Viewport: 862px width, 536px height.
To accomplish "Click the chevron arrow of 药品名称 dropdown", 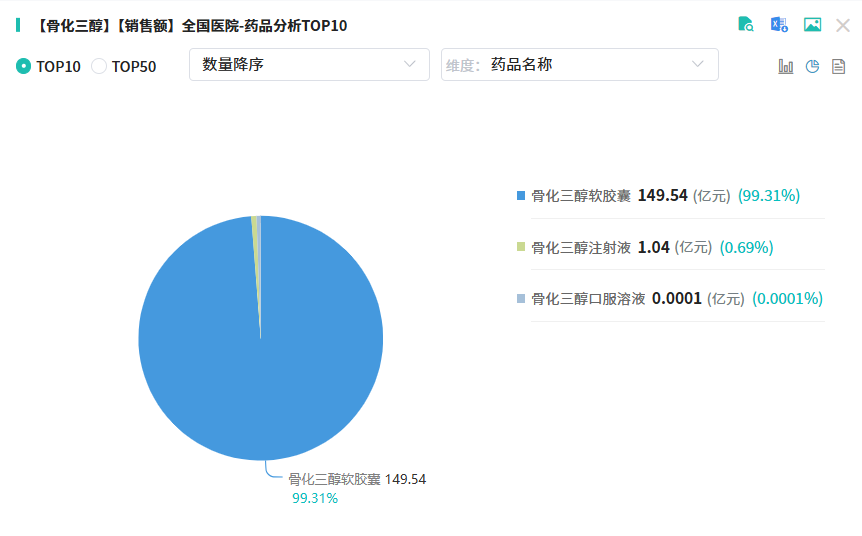I will [698, 64].
